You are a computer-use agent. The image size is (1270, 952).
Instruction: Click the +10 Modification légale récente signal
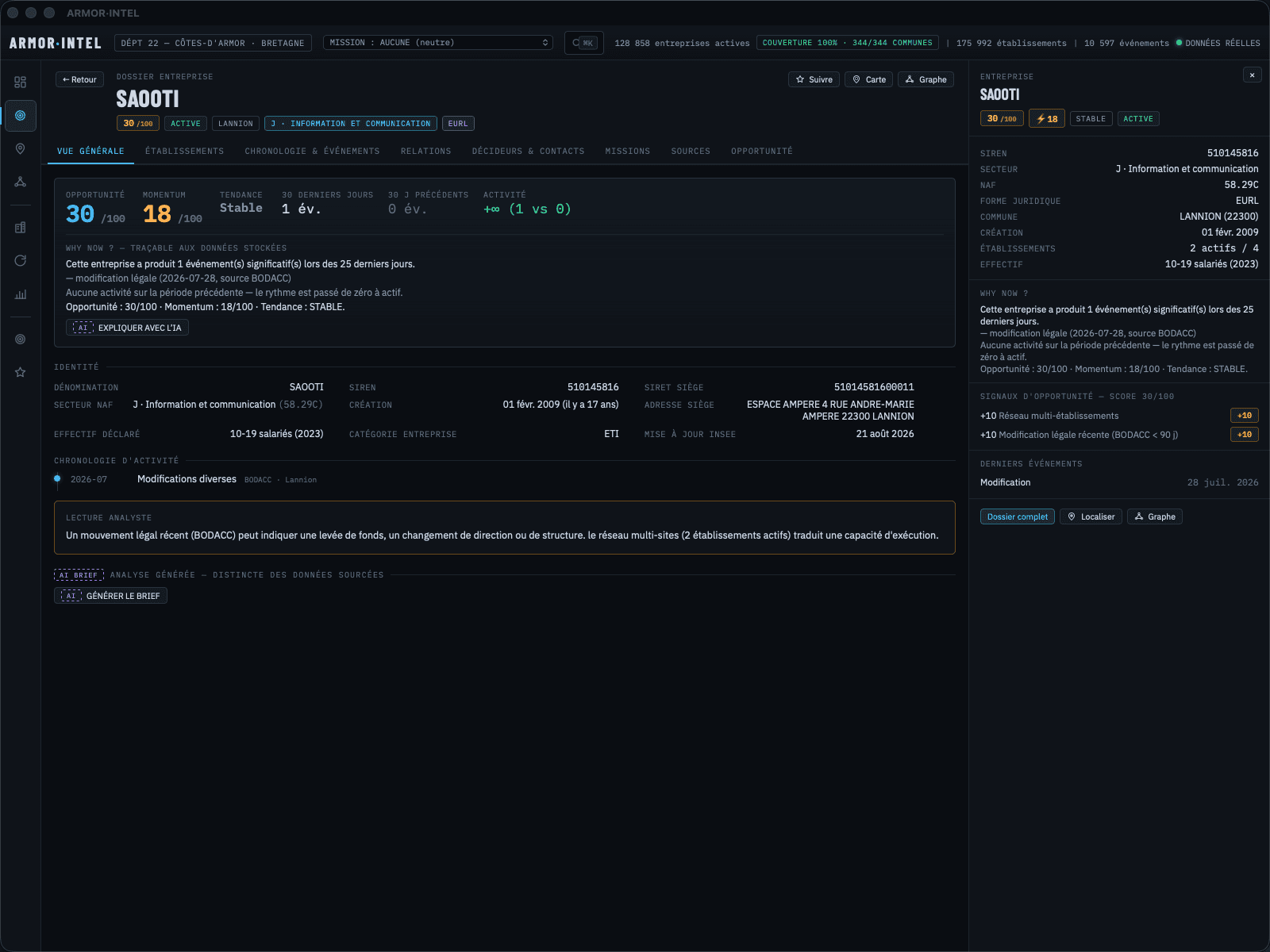pos(1119,435)
